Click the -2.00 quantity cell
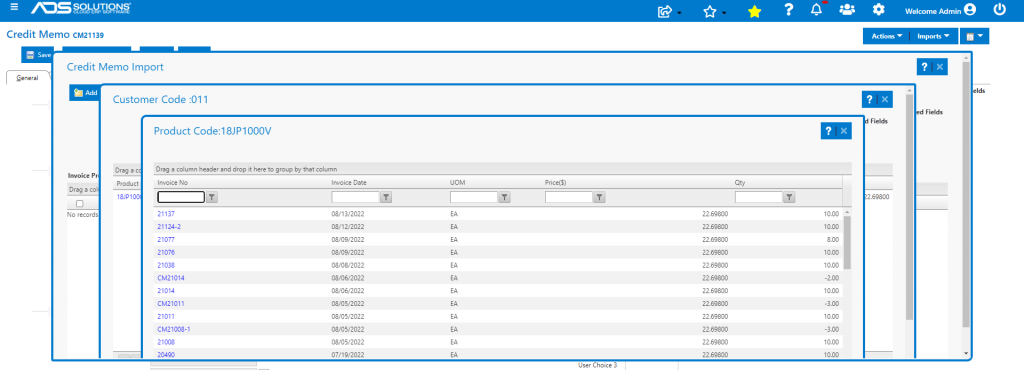Screen dimensions: 1024x370 click(x=832, y=278)
